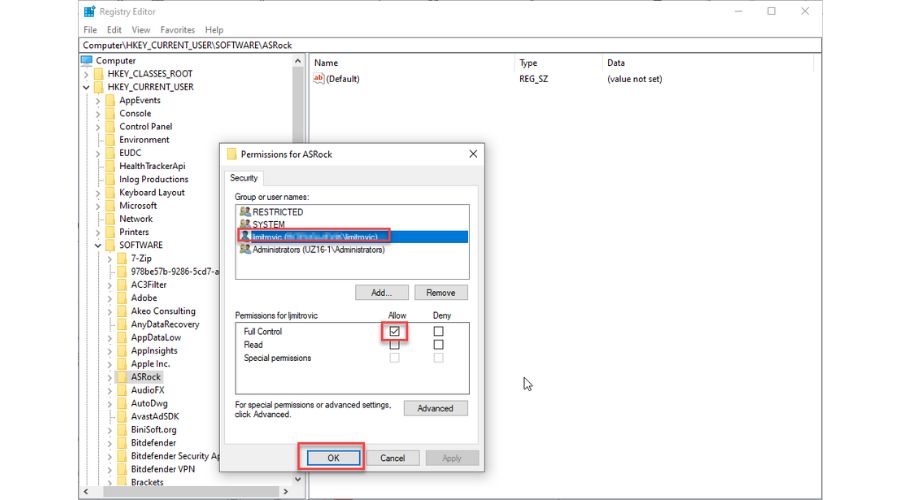Screen dimensions: 900x500
Task: Click the Administrators group icon
Action: point(245,250)
